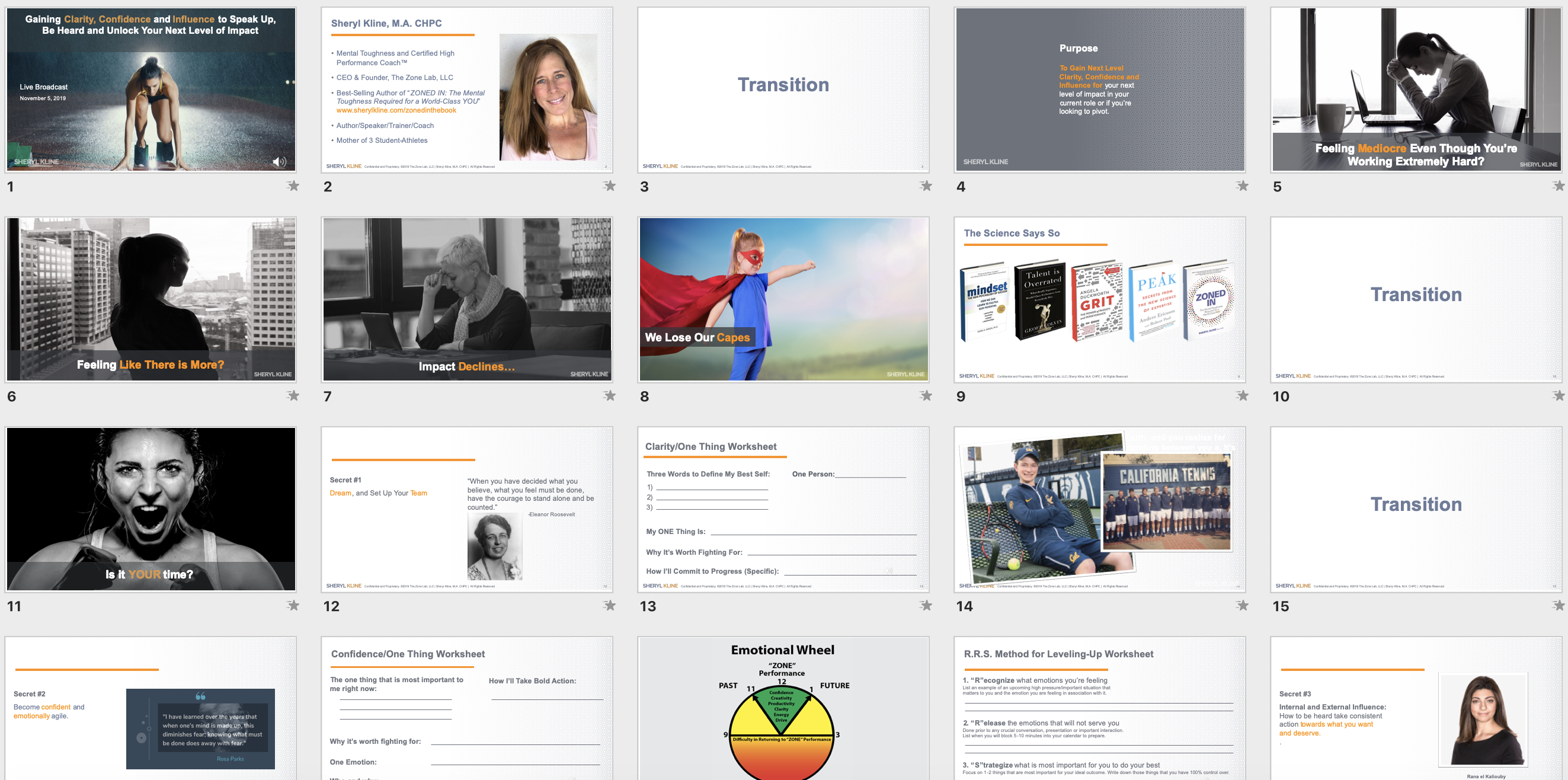This screenshot has width=1568, height=780.
Task: Select the Secret #2 Rosa Parks slide
Action: click(x=151, y=709)
